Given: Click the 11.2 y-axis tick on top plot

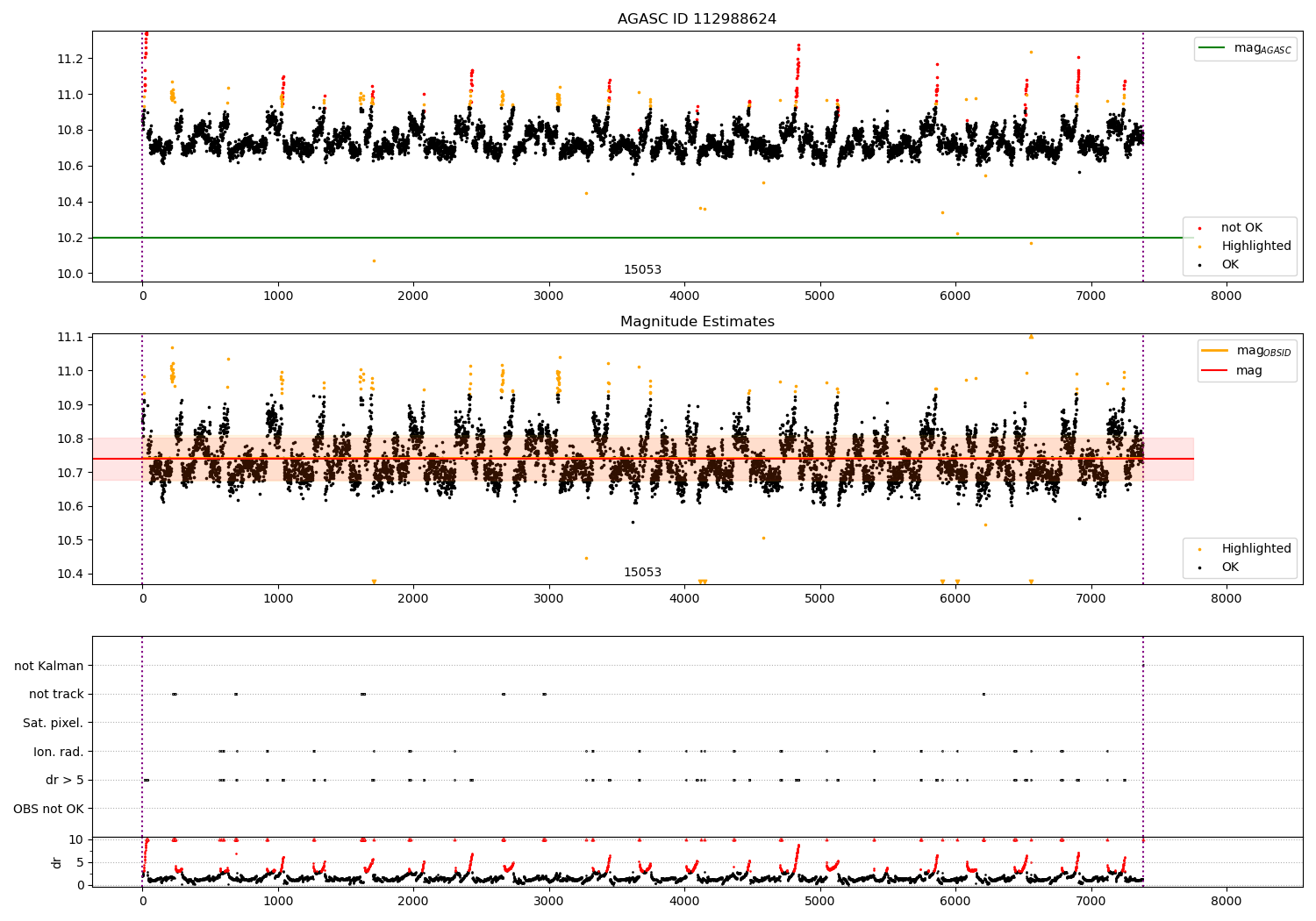Looking at the screenshot, I should [x=69, y=59].
